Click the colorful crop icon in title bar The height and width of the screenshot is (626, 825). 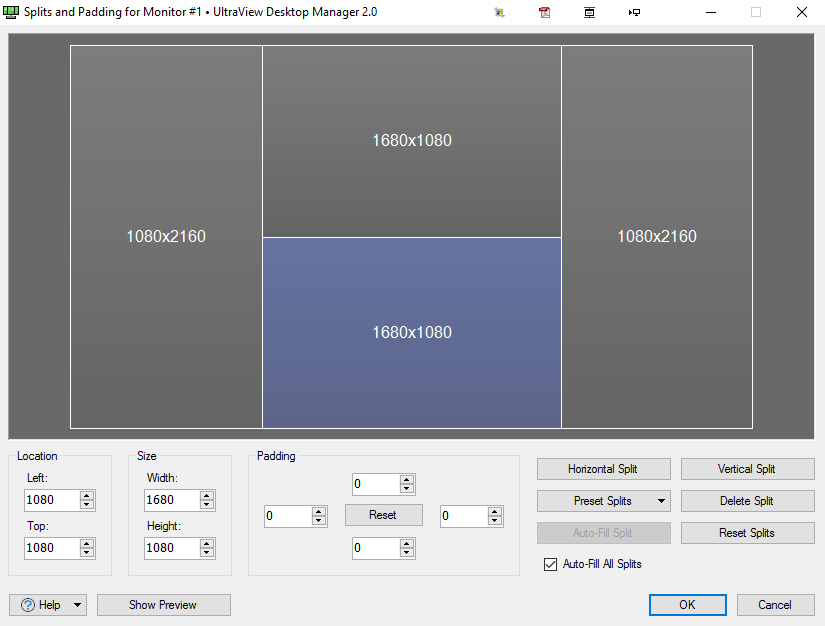click(499, 12)
